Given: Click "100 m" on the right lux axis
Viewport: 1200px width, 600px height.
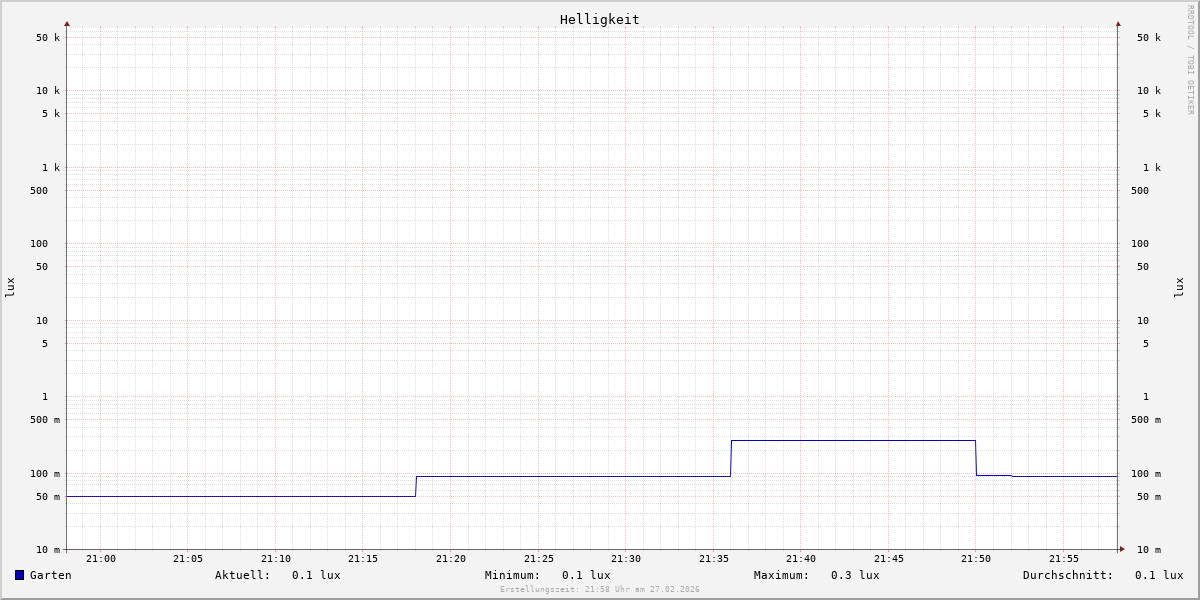Looking at the screenshot, I should 1146,474.
